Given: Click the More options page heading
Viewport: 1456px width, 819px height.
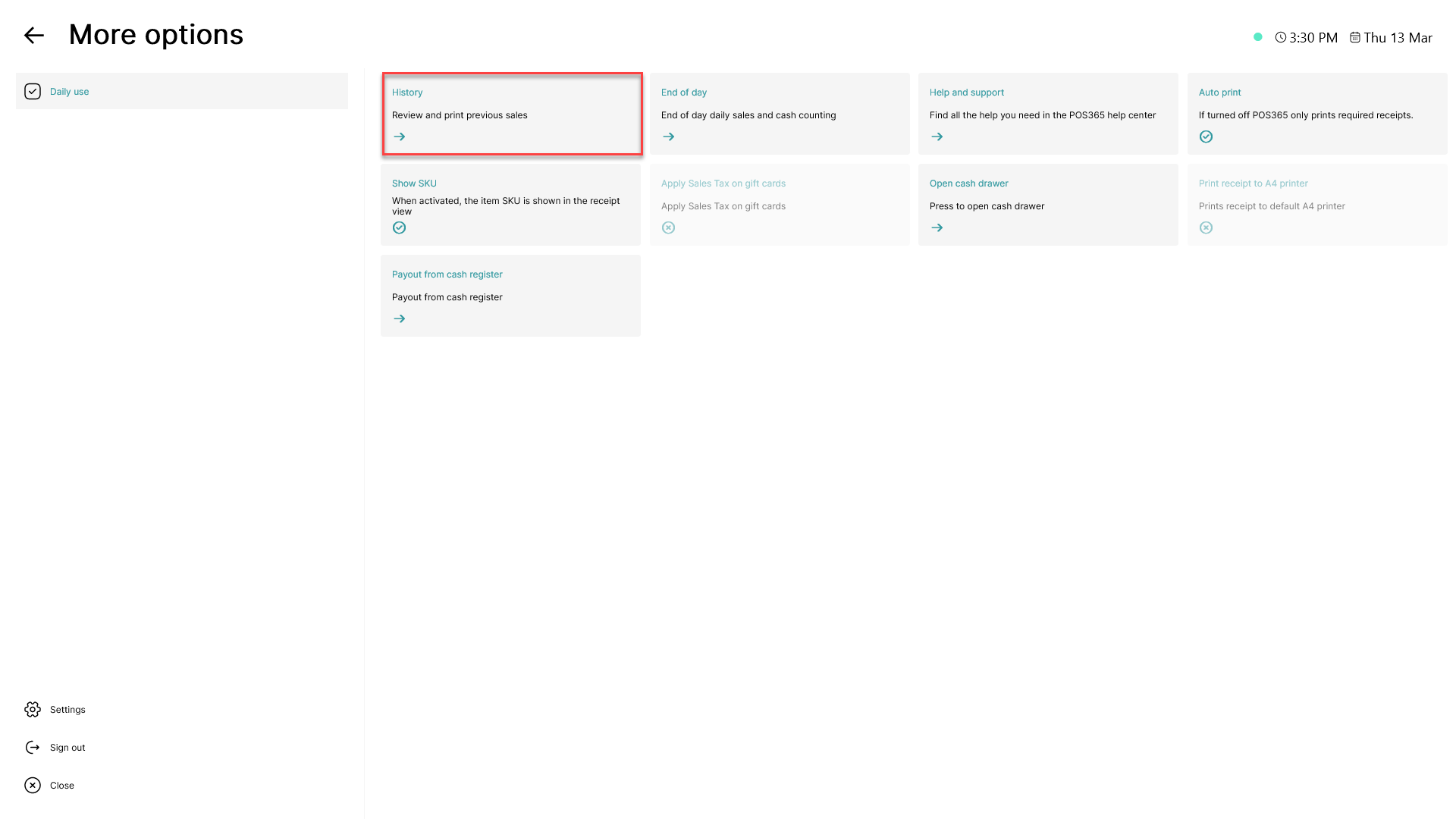Looking at the screenshot, I should [x=156, y=35].
